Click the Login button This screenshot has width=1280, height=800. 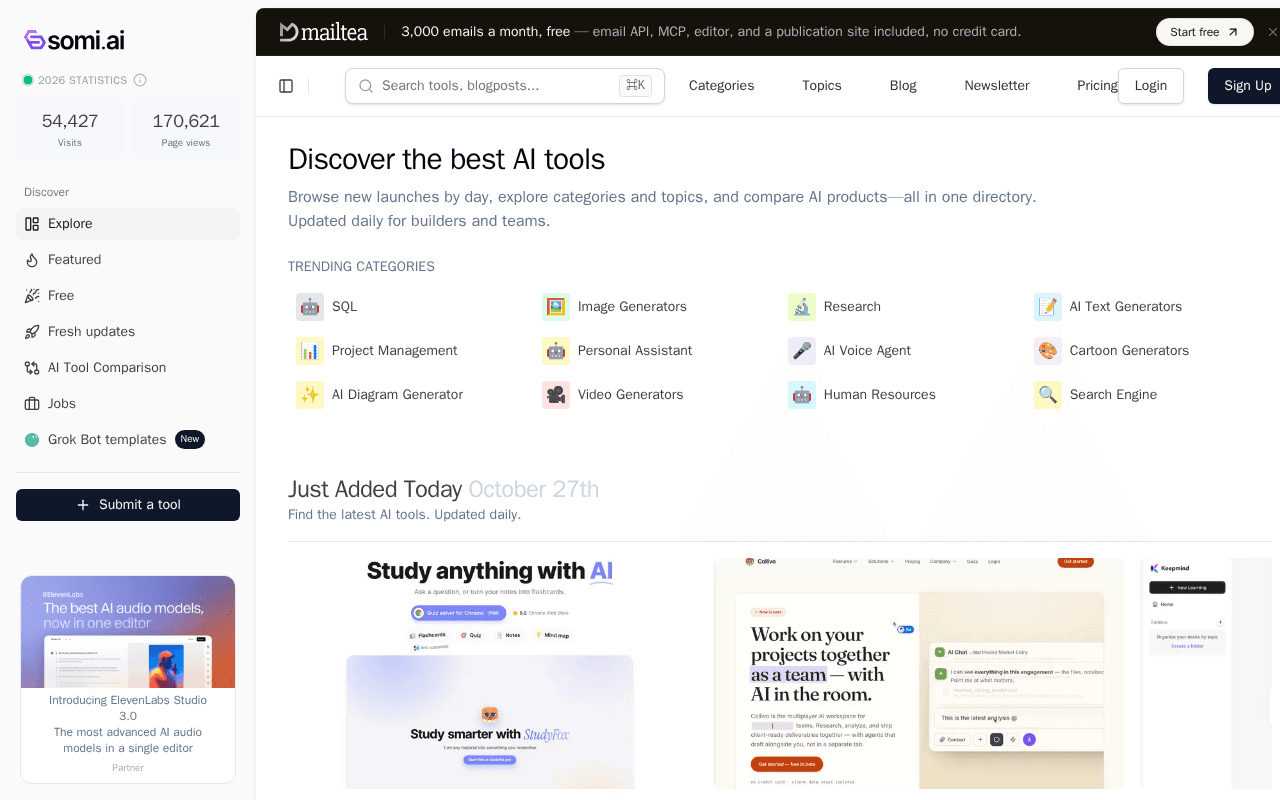point(1151,86)
